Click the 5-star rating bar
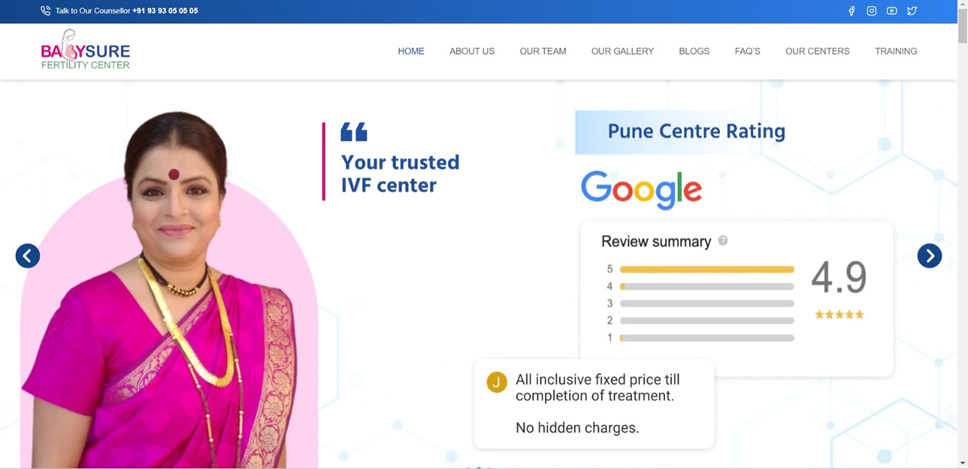This screenshot has width=968, height=469. click(707, 269)
